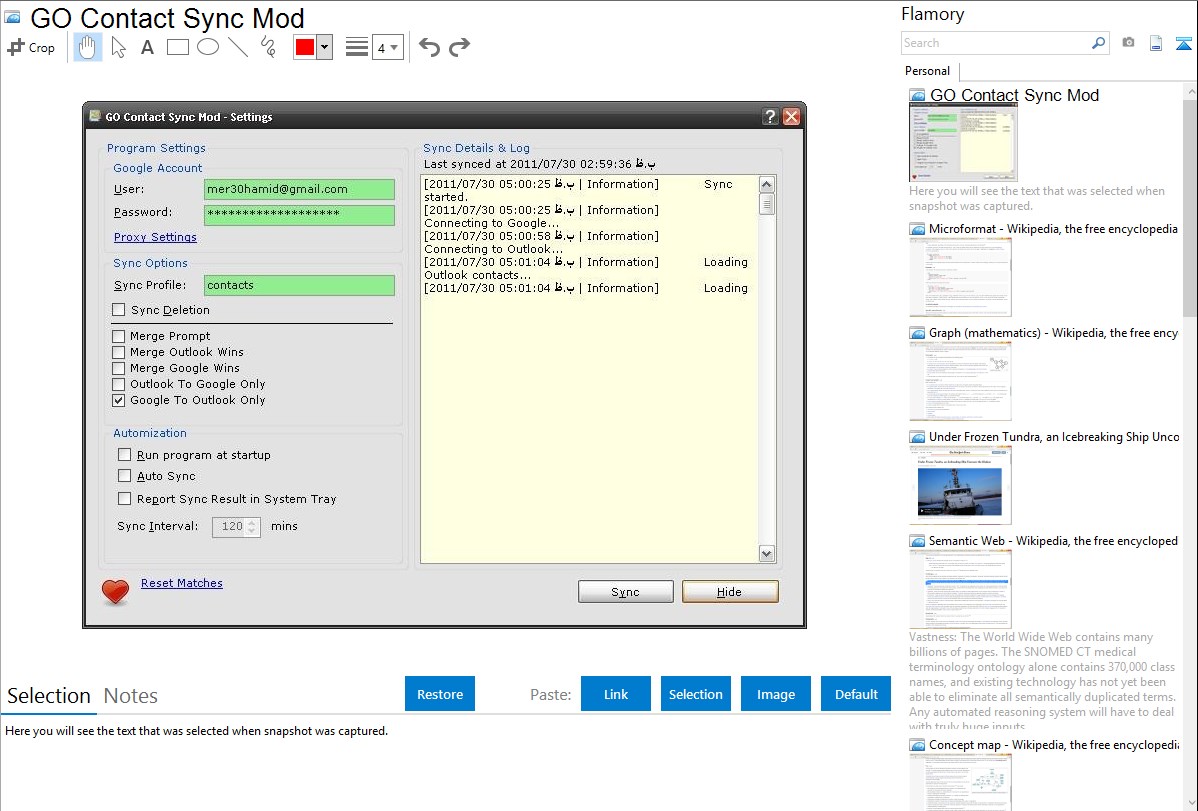This screenshot has height=811, width=1198.
Task: Select the arrow pointer tool
Action: 118,47
